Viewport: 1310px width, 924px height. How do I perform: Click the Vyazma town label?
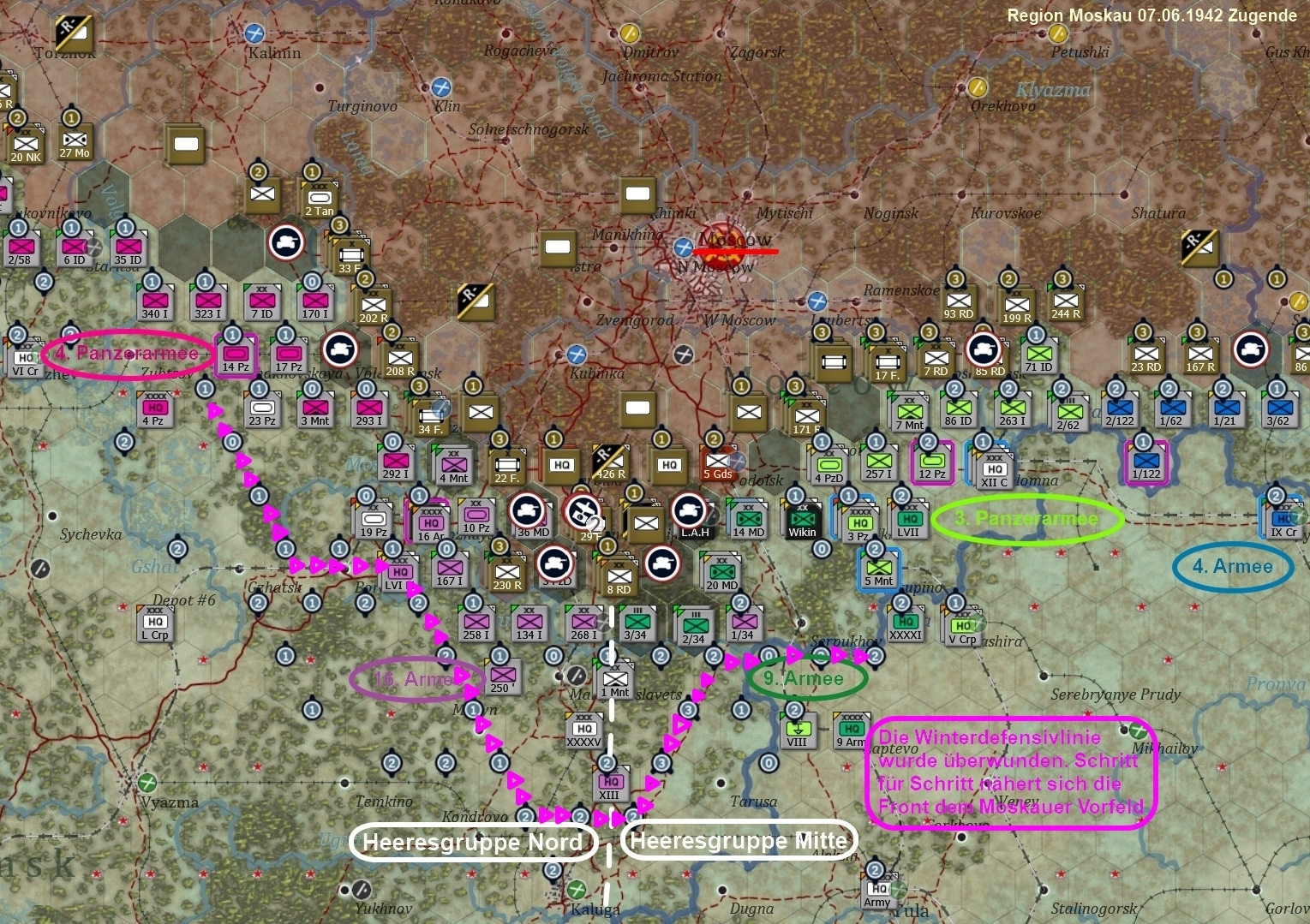coord(170,802)
